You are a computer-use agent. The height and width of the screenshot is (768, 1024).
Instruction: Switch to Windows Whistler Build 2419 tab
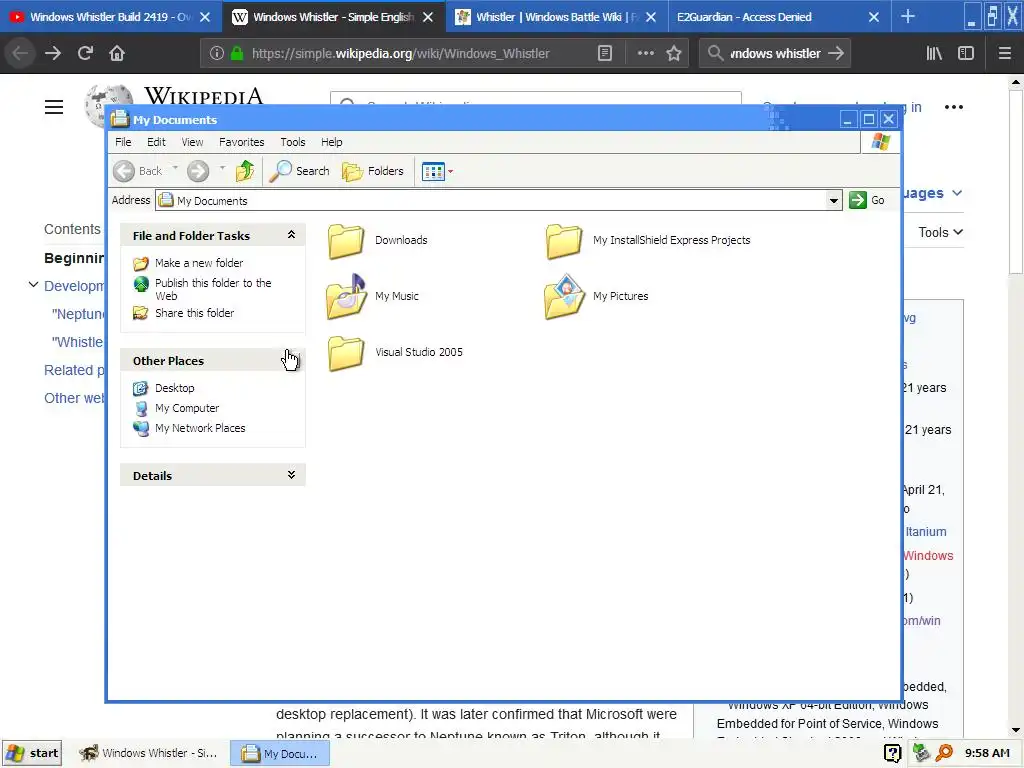[111, 17]
